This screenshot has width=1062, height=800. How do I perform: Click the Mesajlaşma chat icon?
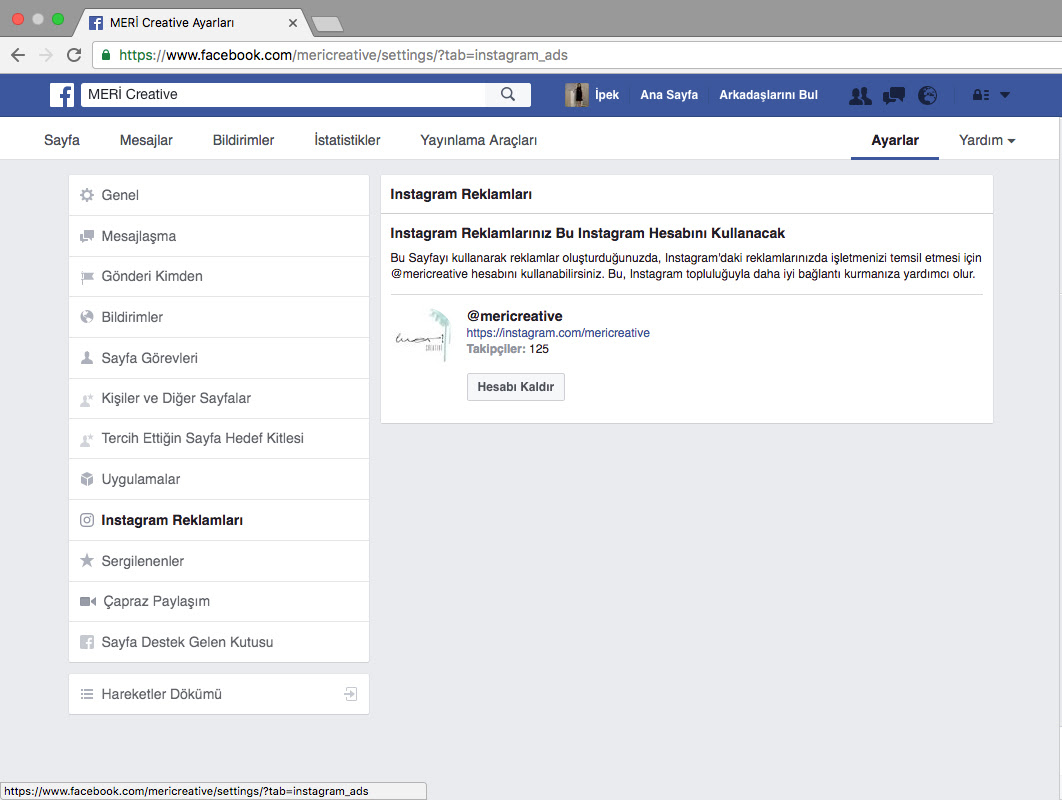(x=87, y=236)
